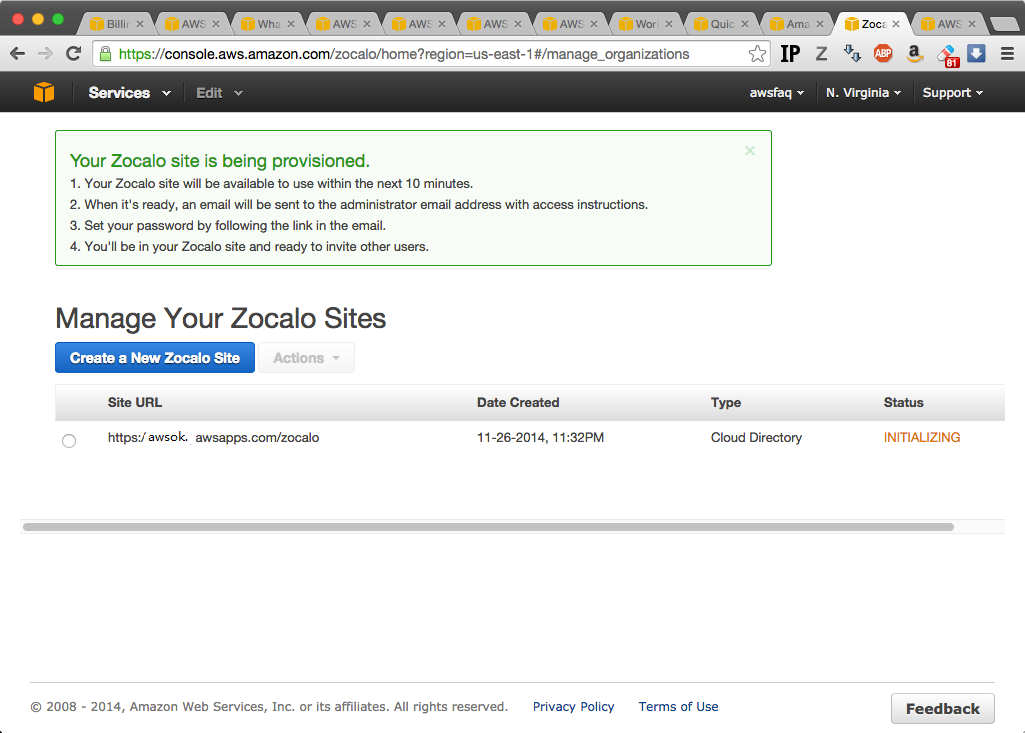This screenshot has height=733, width=1025.
Task: Click the INITIALIZING status text
Action: click(922, 437)
